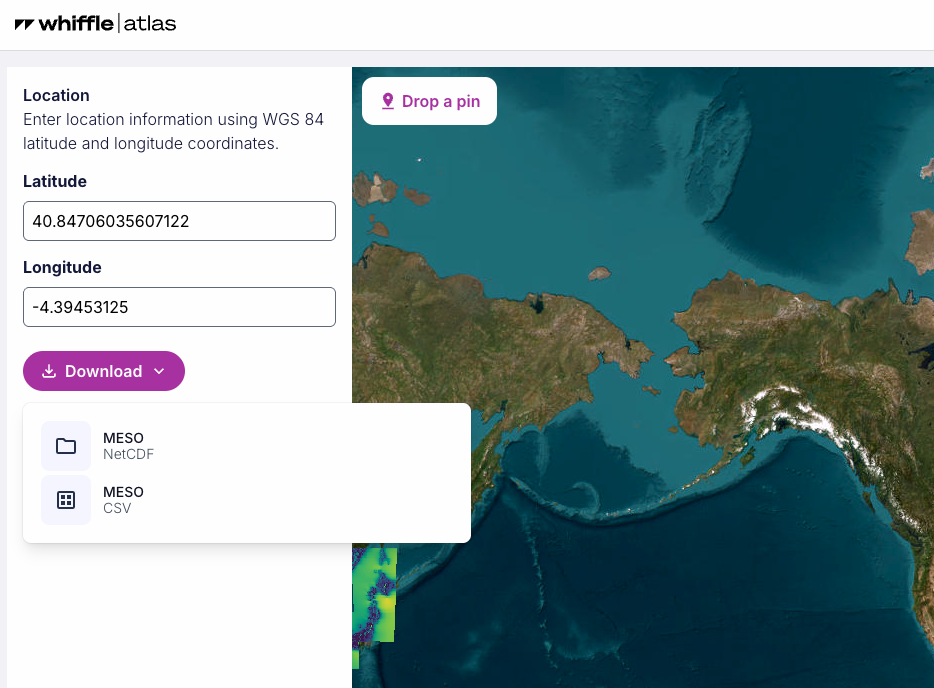This screenshot has height=688, width=934.
Task: Click the map pin icon in Drop a pin
Action: tap(388, 101)
